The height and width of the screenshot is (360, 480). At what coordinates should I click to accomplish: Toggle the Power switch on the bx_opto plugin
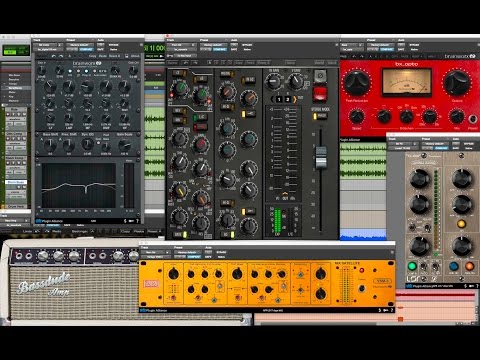coord(473,119)
